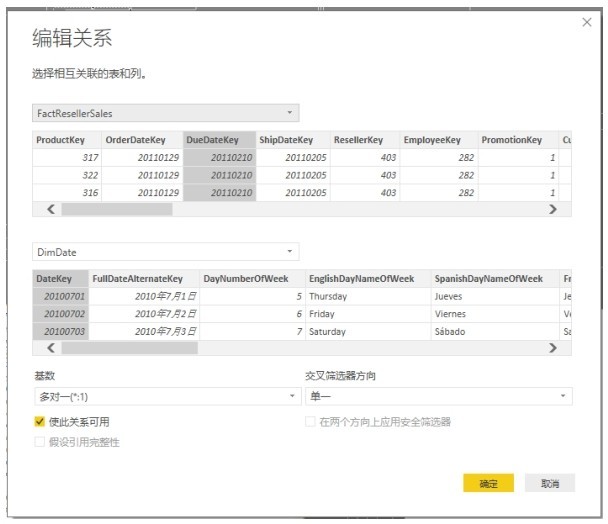Image resolution: width=608 pixels, height=524 pixels.
Task: Expand the cardinality 多对一 dropdown
Action: (165, 396)
